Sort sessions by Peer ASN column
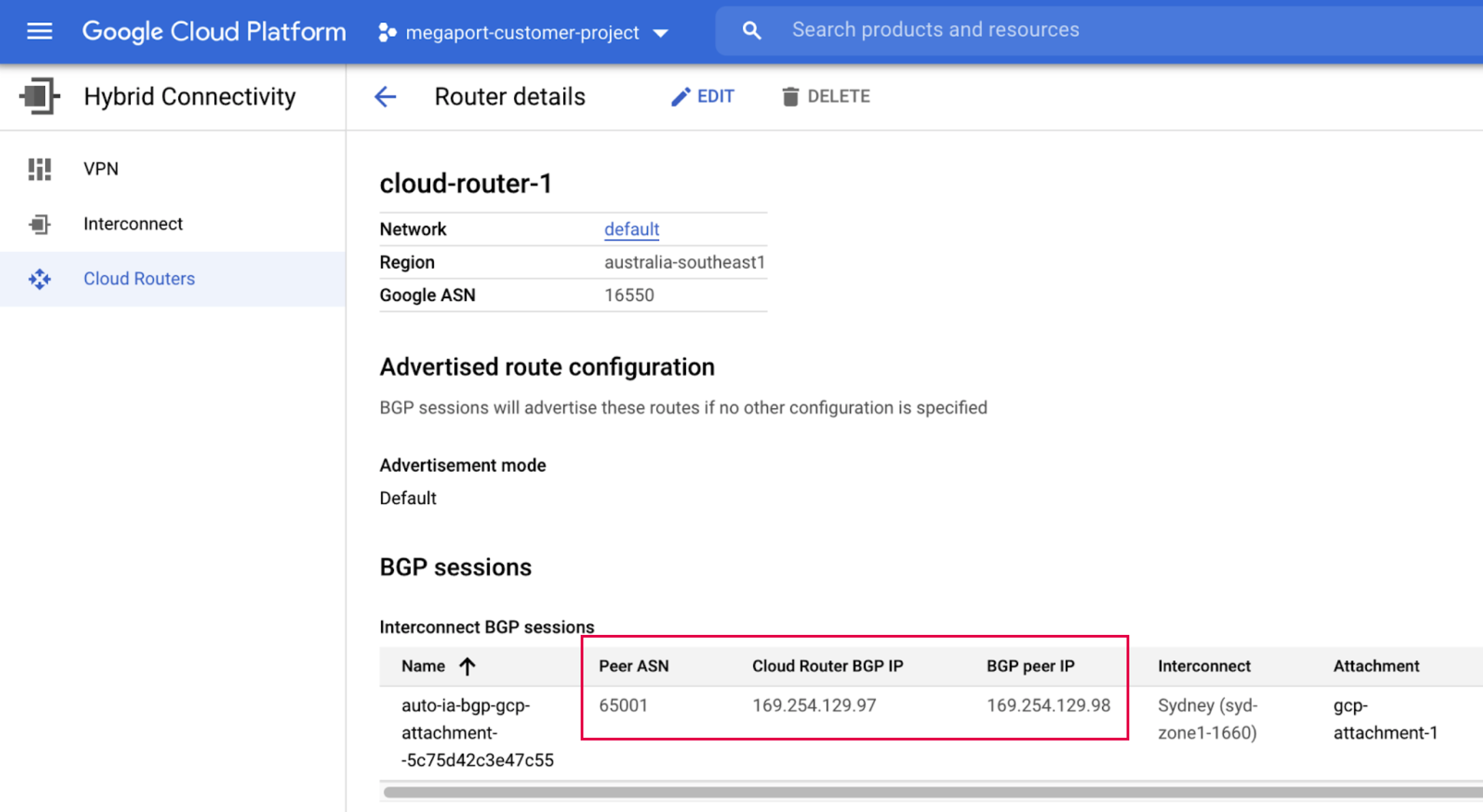This screenshot has height=812, width=1483. (x=633, y=666)
